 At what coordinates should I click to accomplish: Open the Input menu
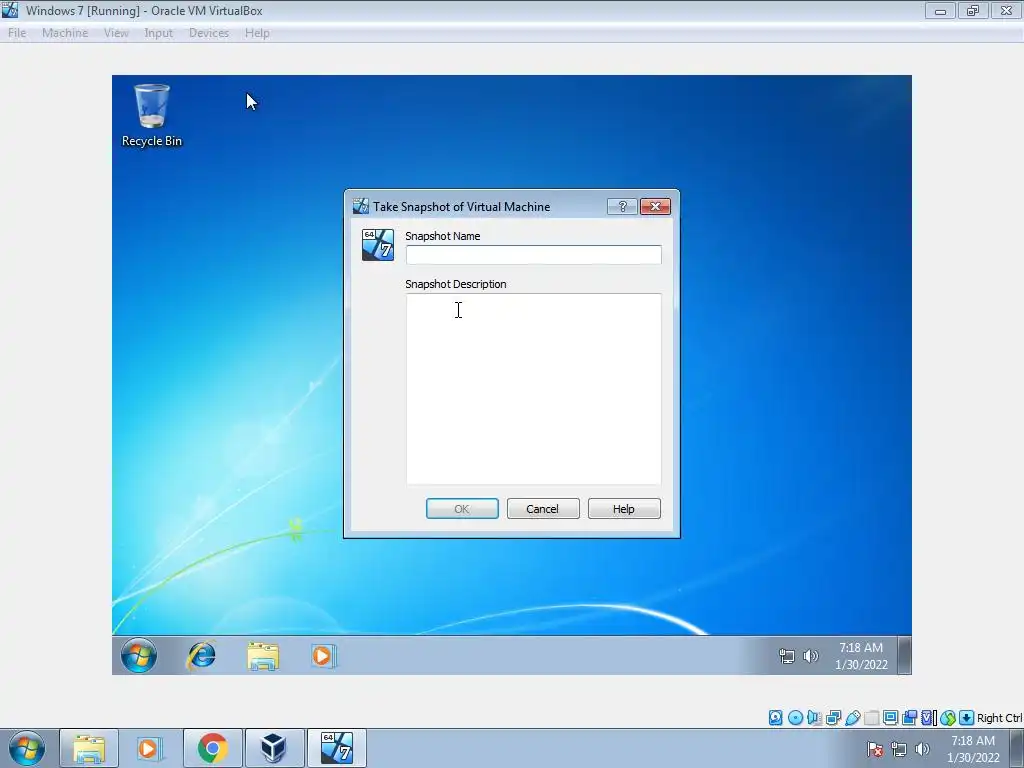point(159,33)
